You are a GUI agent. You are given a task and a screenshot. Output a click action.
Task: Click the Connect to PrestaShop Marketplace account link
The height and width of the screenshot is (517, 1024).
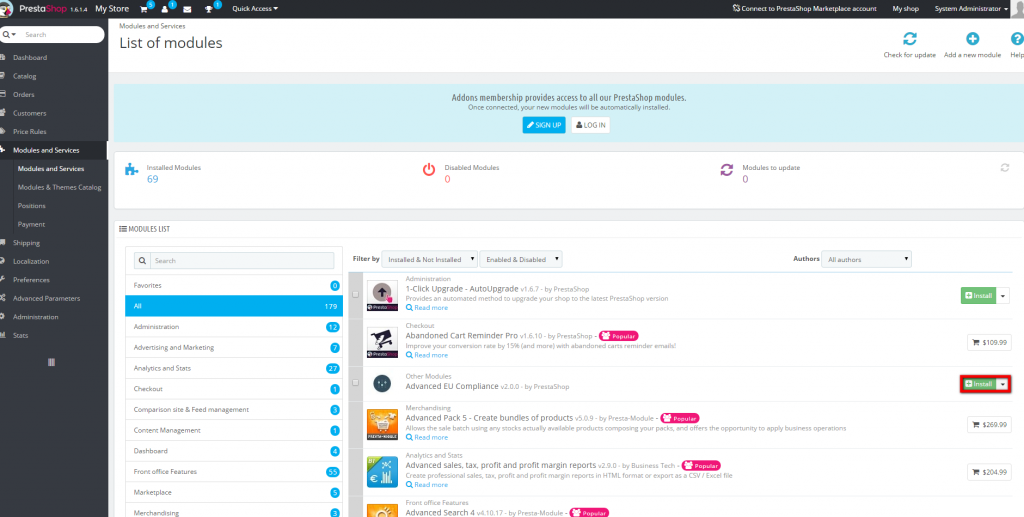click(x=807, y=9)
